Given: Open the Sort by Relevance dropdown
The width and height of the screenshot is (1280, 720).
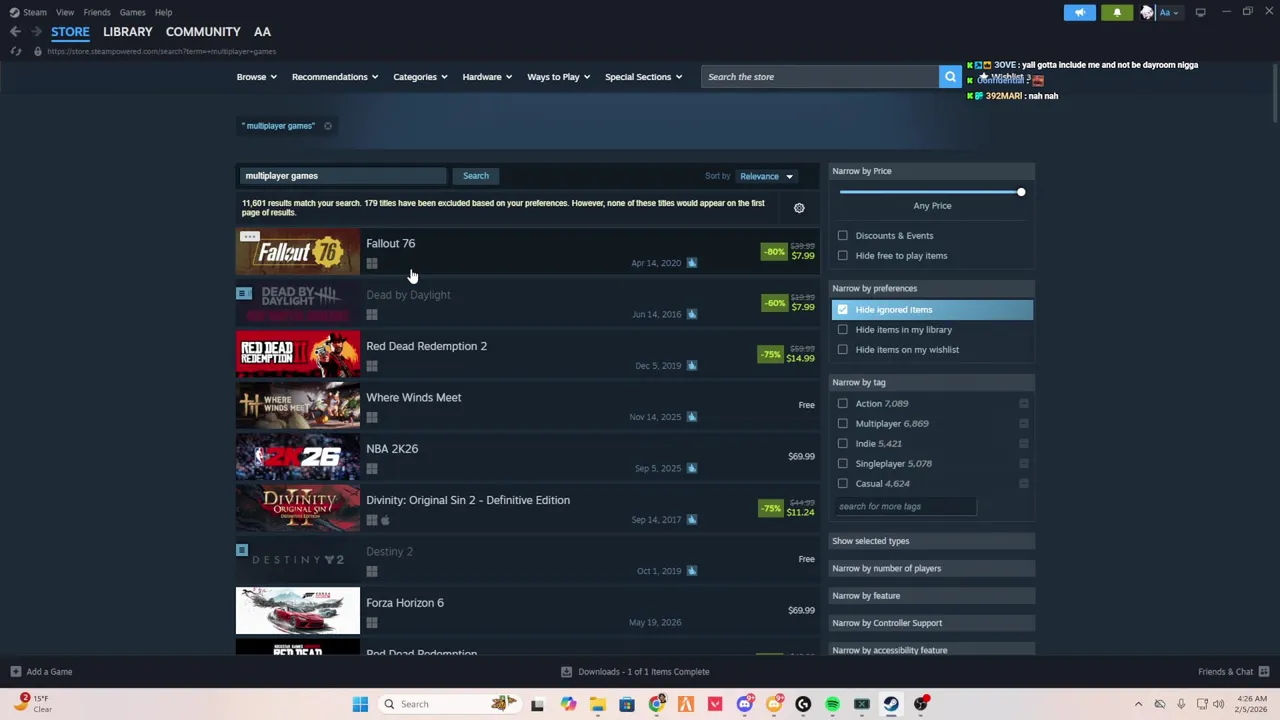Looking at the screenshot, I should pos(766,176).
